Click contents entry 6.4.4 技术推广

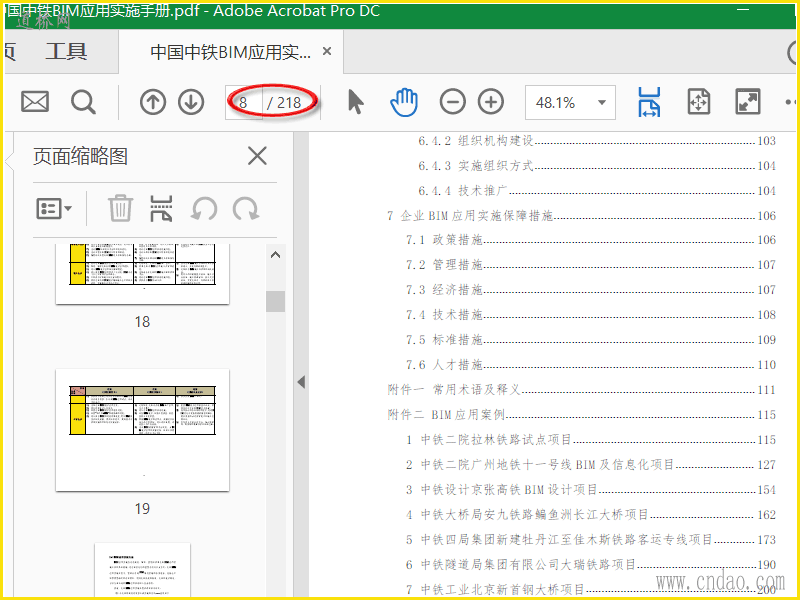[x=596, y=191]
